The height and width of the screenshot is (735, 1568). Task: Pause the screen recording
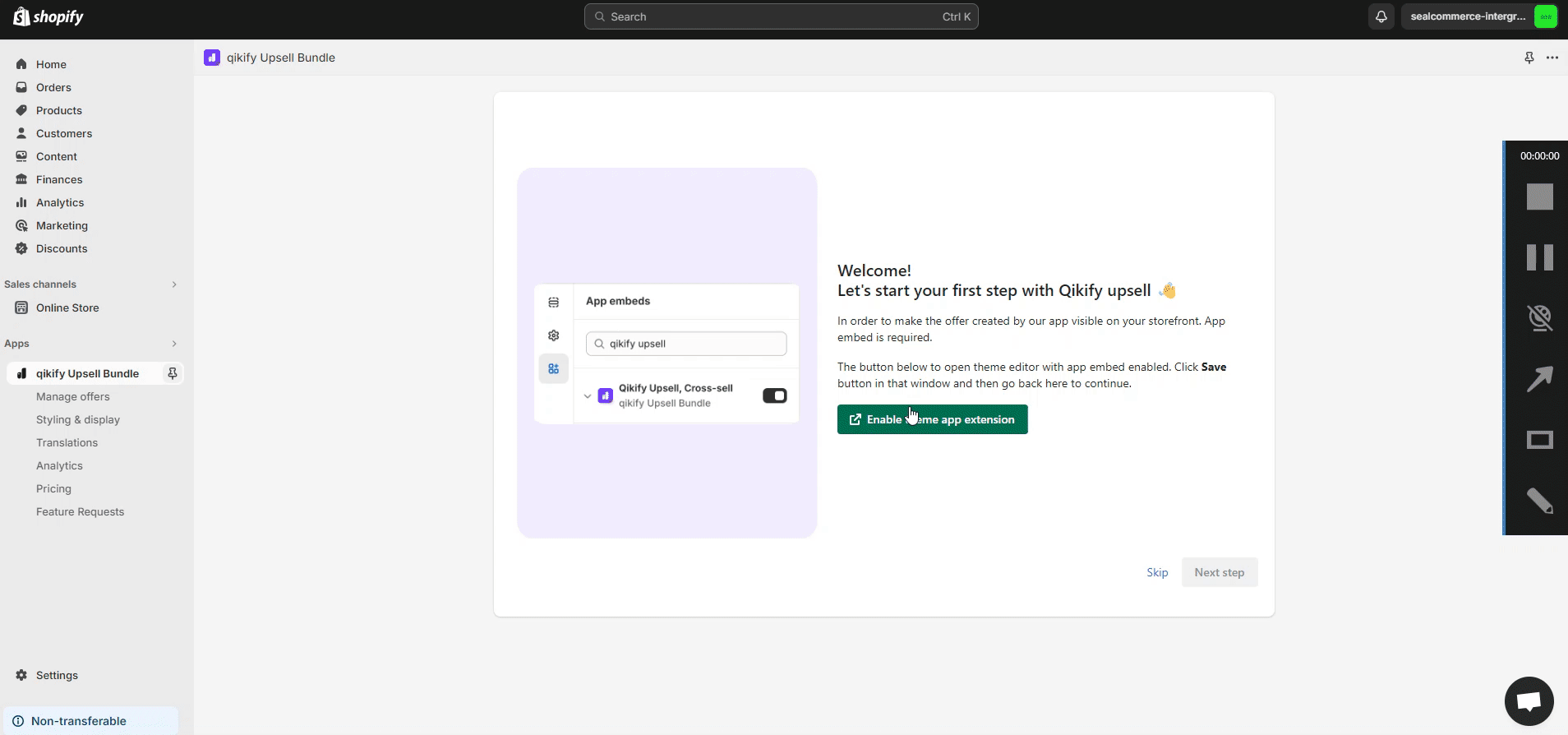1540,257
